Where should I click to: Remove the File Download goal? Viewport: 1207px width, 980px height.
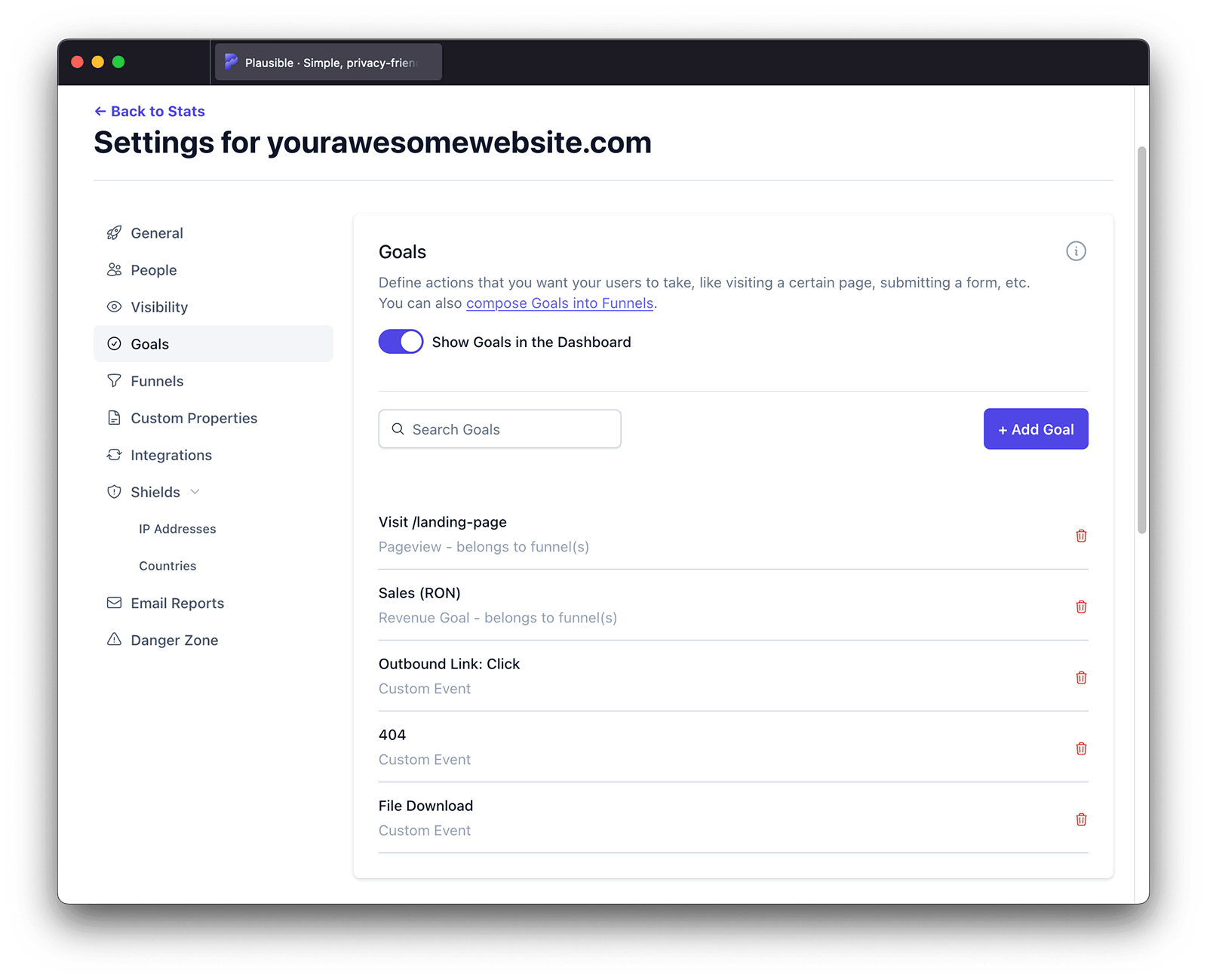[x=1081, y=819]
